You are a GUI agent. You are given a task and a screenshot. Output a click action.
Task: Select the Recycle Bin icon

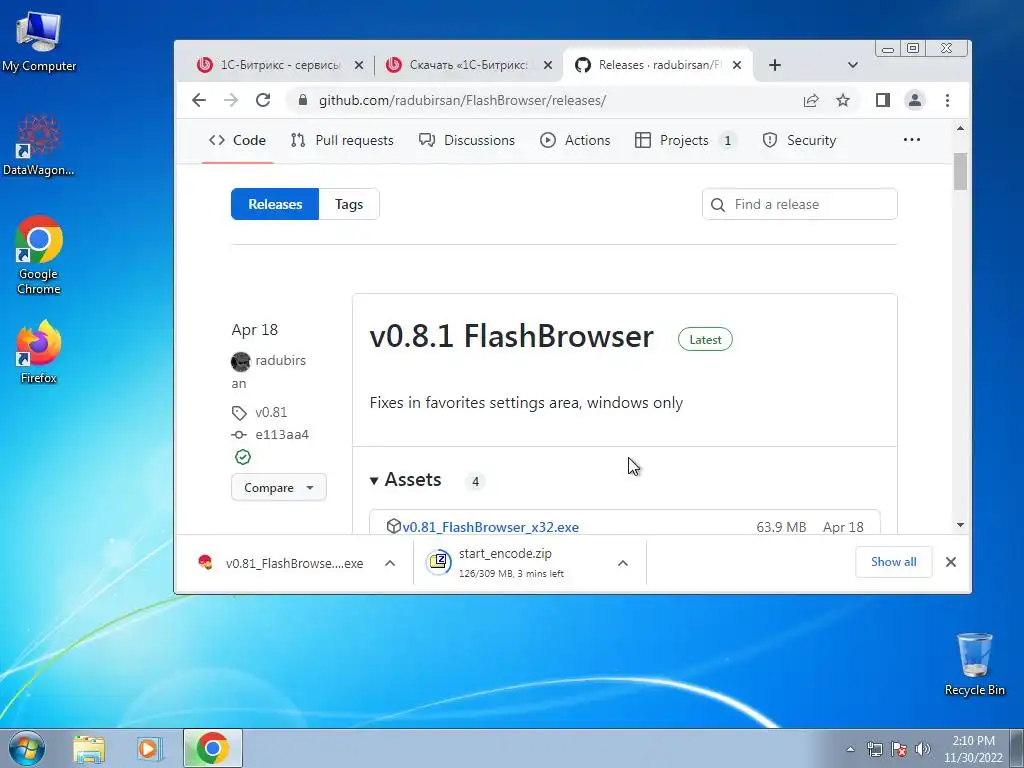click(974, 665)
